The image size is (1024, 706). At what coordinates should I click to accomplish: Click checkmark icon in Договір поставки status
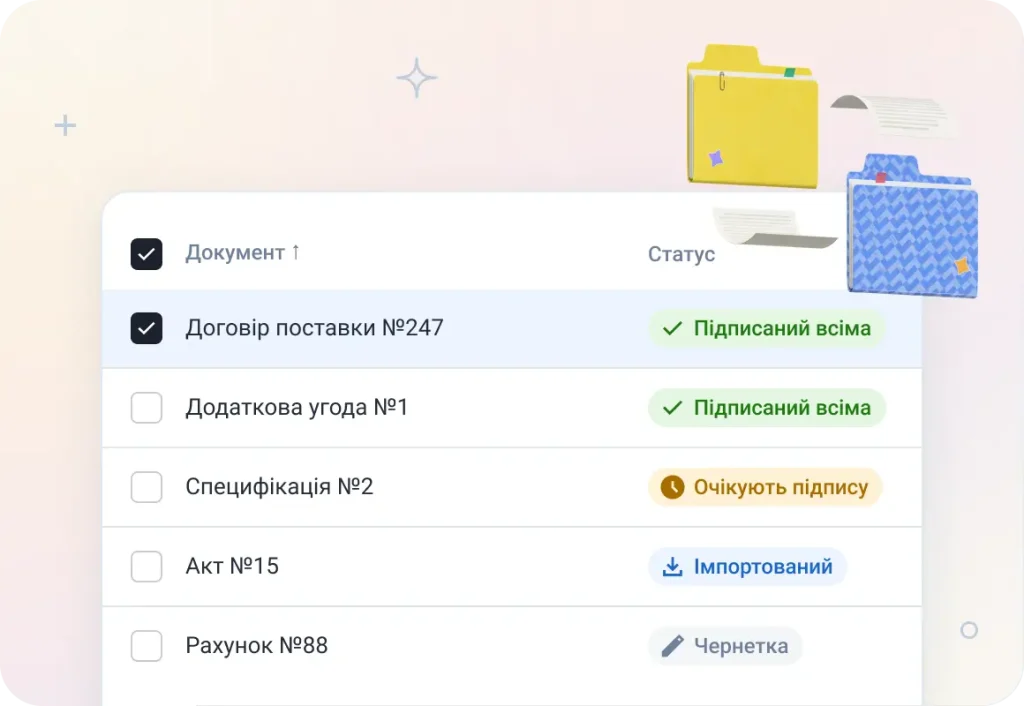672,329
